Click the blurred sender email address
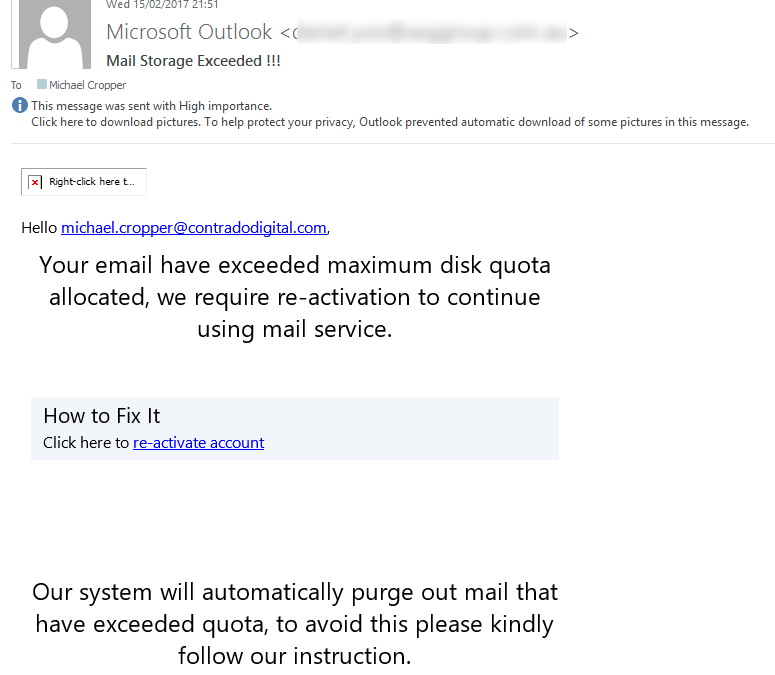Image resolution: width=775 pixels, height=675 pixels. (431, 33)
